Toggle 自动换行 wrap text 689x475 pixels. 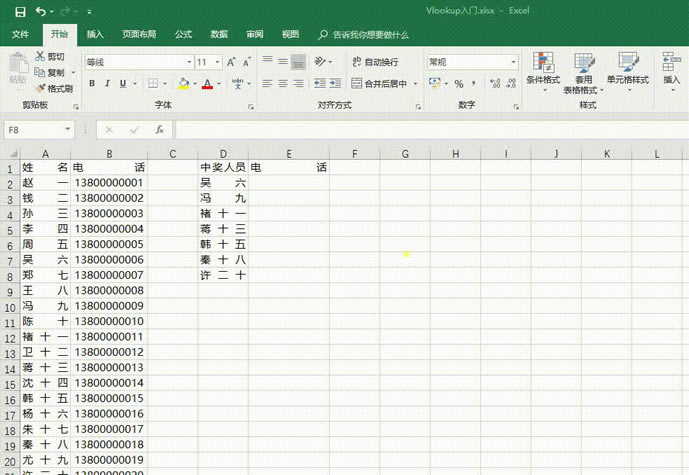pos(375,62)
